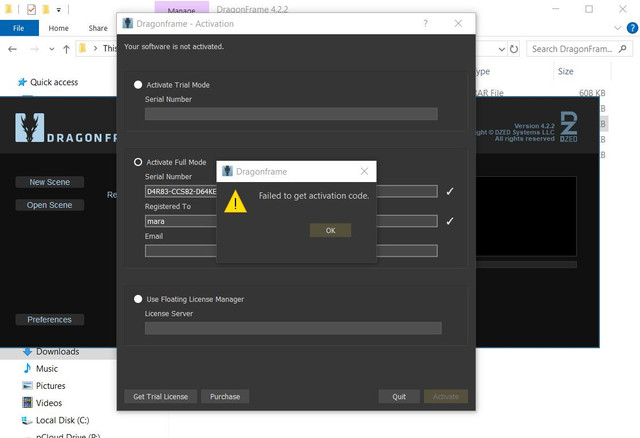640x438 pixels.
Task: Select the Use Floating License Manager option
Action: pos(138,299)
